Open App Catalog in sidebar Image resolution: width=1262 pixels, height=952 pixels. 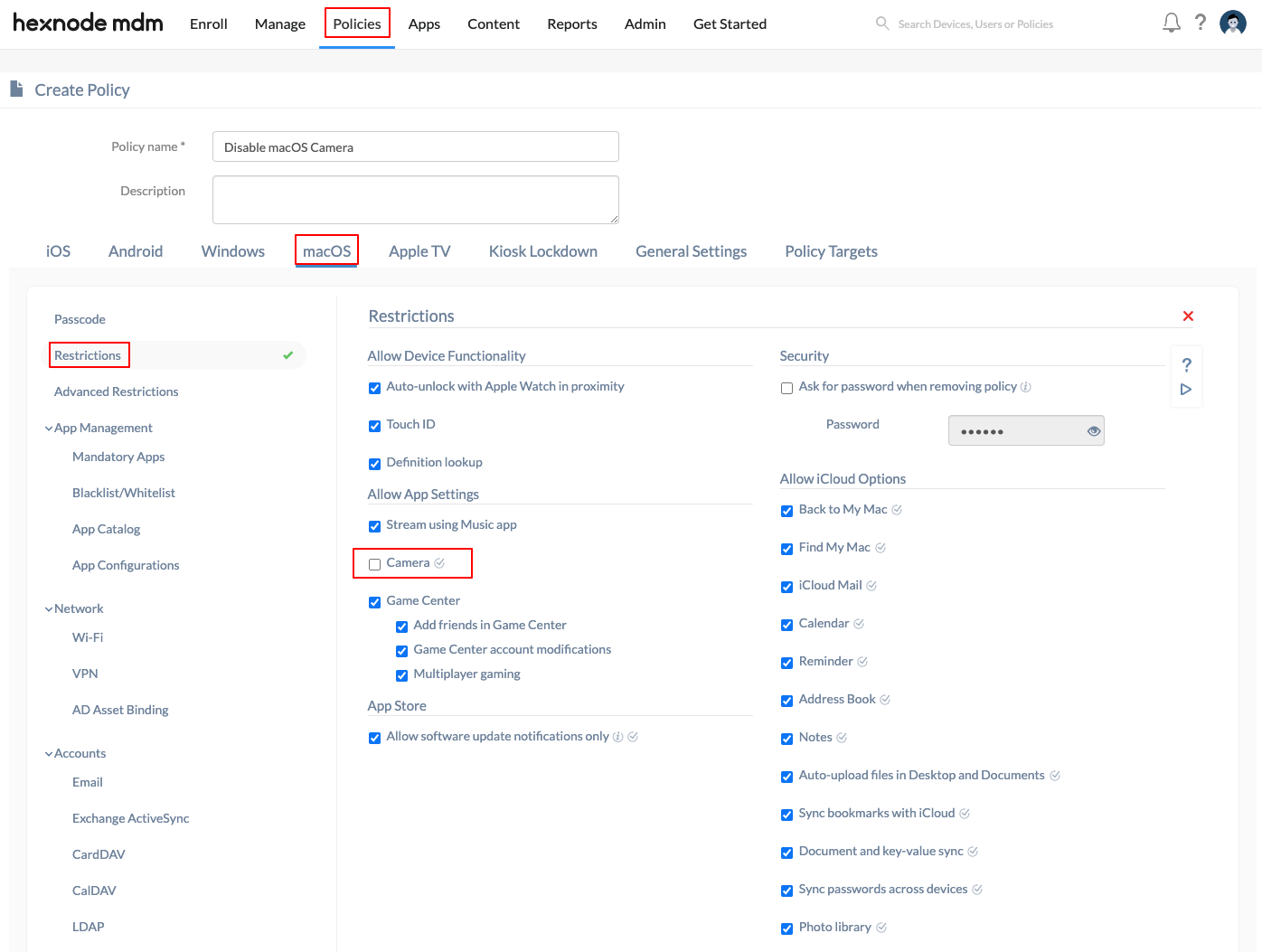coord(106,529)
